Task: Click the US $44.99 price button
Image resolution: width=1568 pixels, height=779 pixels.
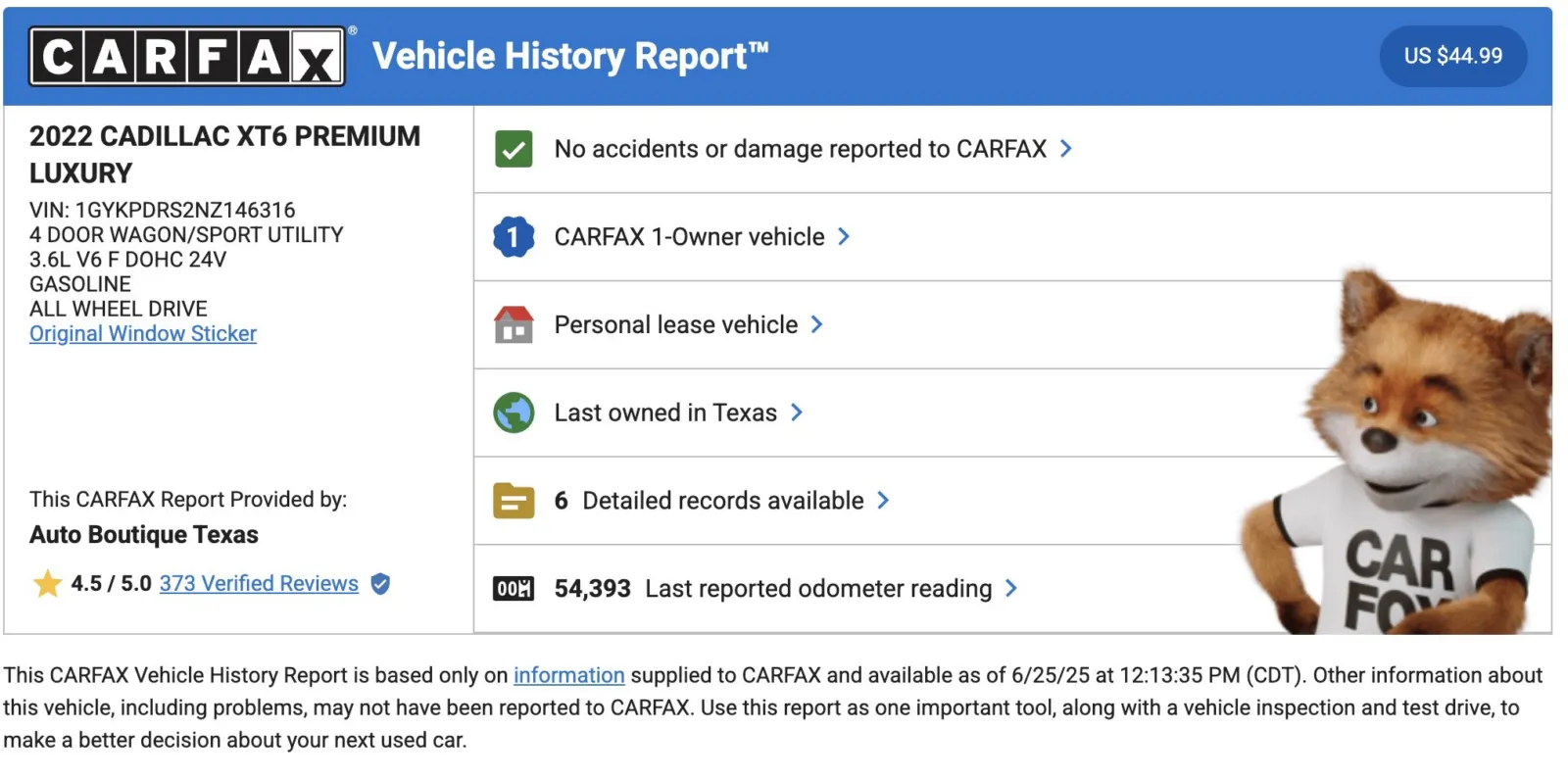Action: (x=1452, y=56)
